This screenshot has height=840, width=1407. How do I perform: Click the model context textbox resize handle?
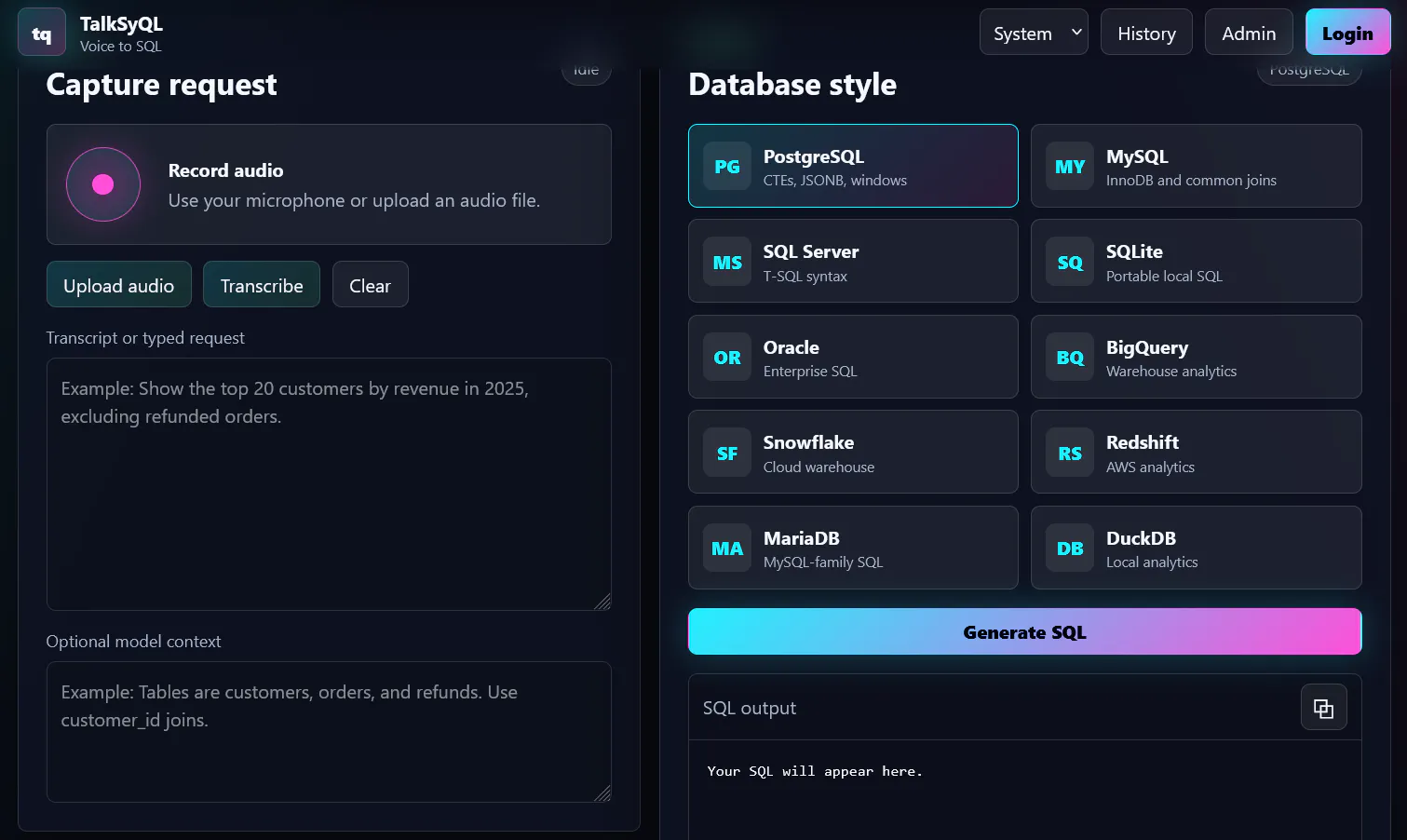point(602,793)
